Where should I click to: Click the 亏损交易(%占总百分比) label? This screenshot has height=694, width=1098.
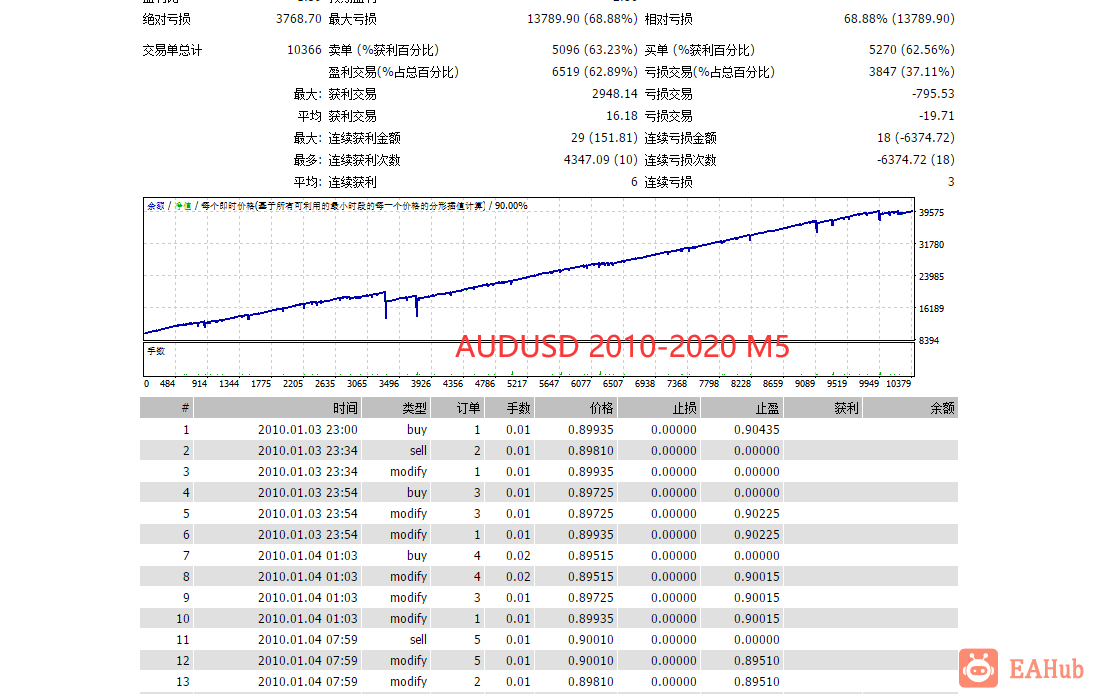(709, 72)
